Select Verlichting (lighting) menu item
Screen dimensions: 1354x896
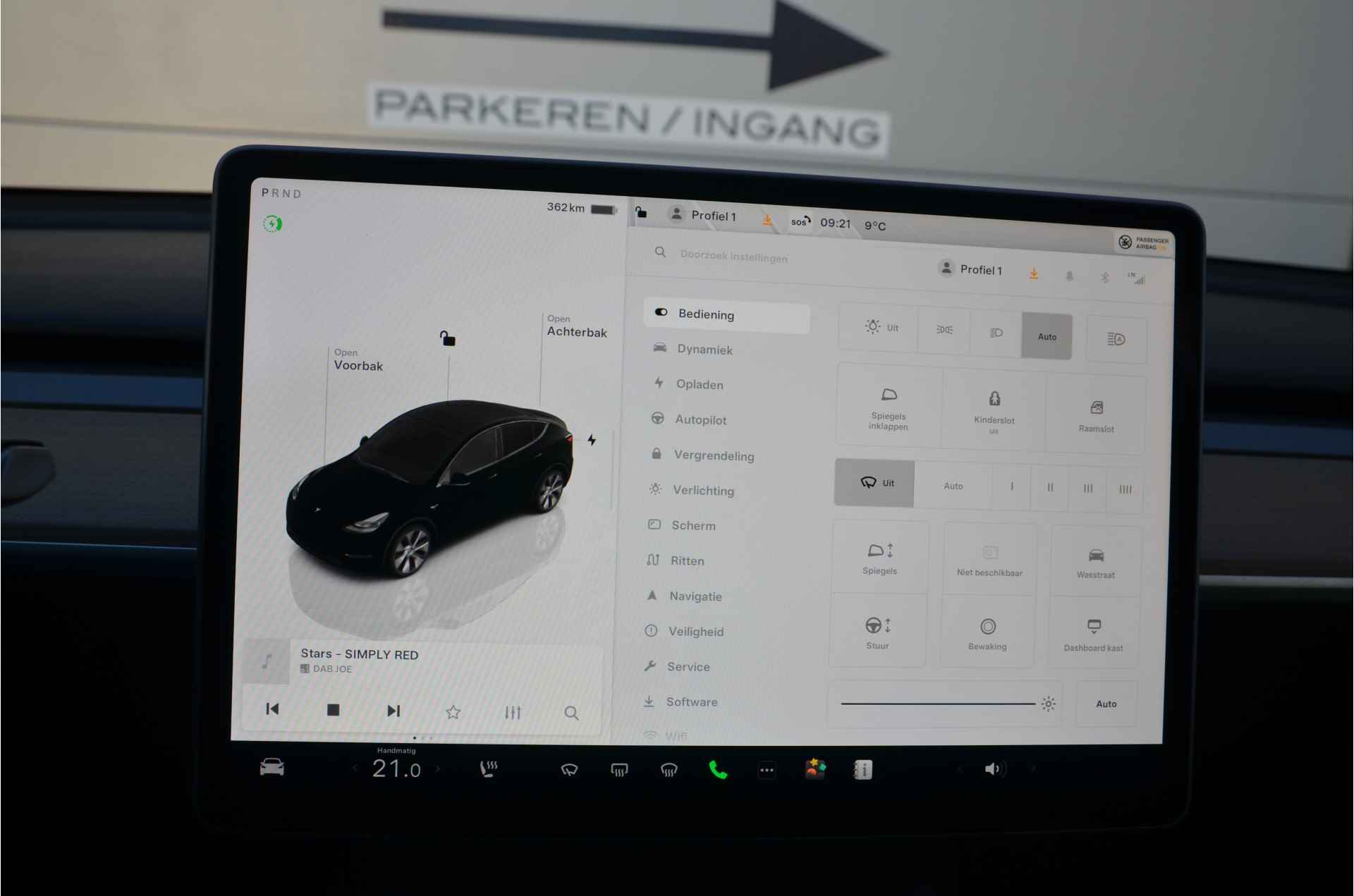click(x=706, y=490)
